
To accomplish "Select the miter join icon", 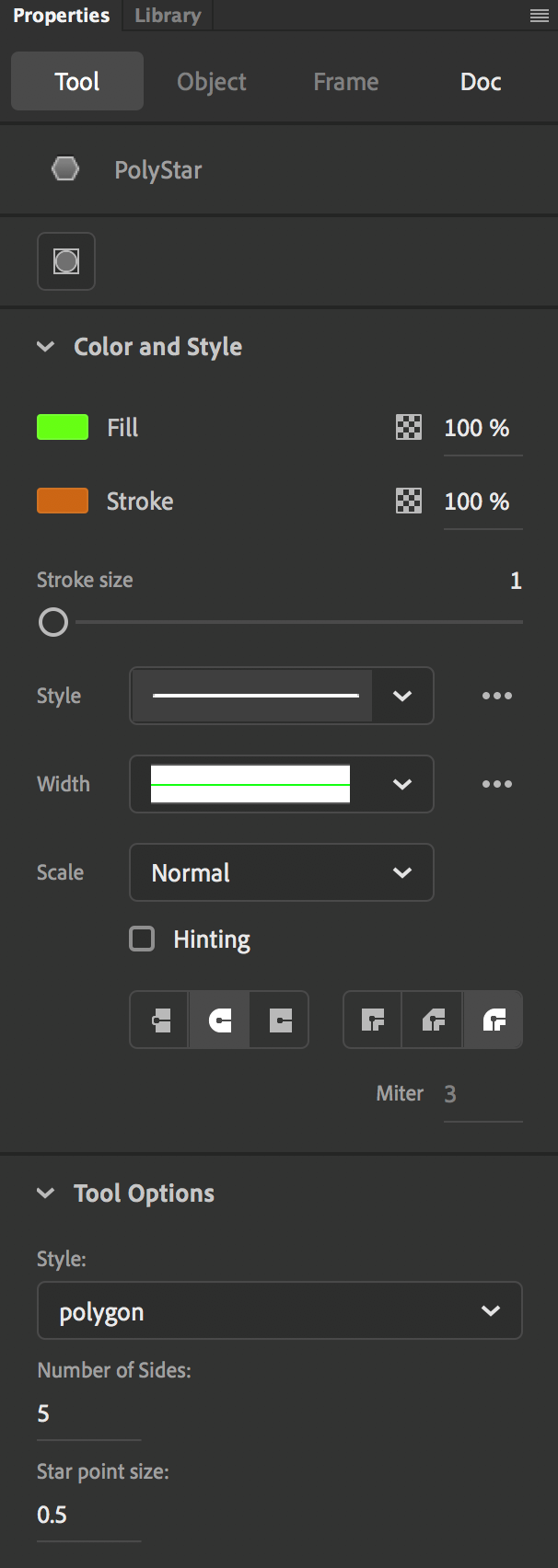I will pyautogui.click(x=373, y=1020).
